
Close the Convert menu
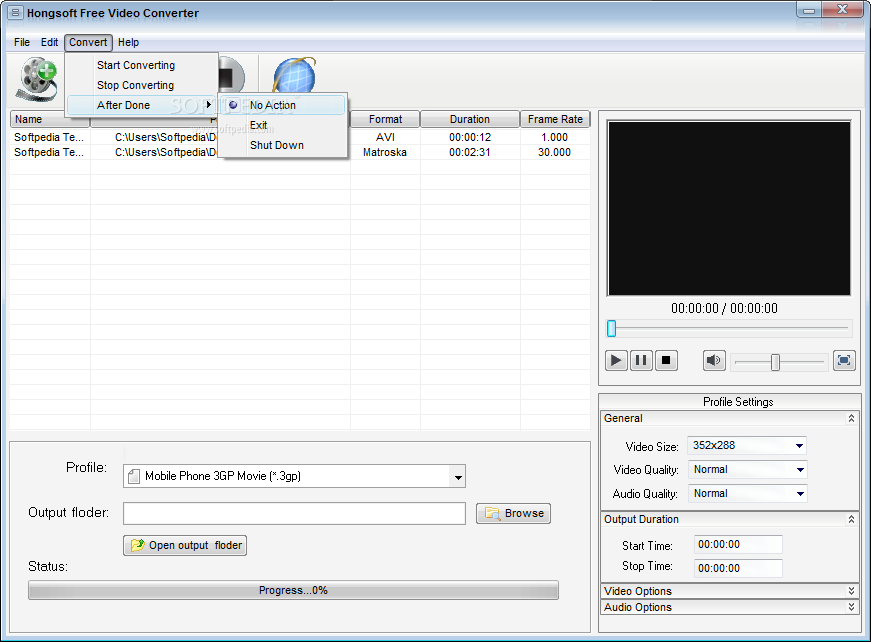pyautogui.click(x=88, y=42)
